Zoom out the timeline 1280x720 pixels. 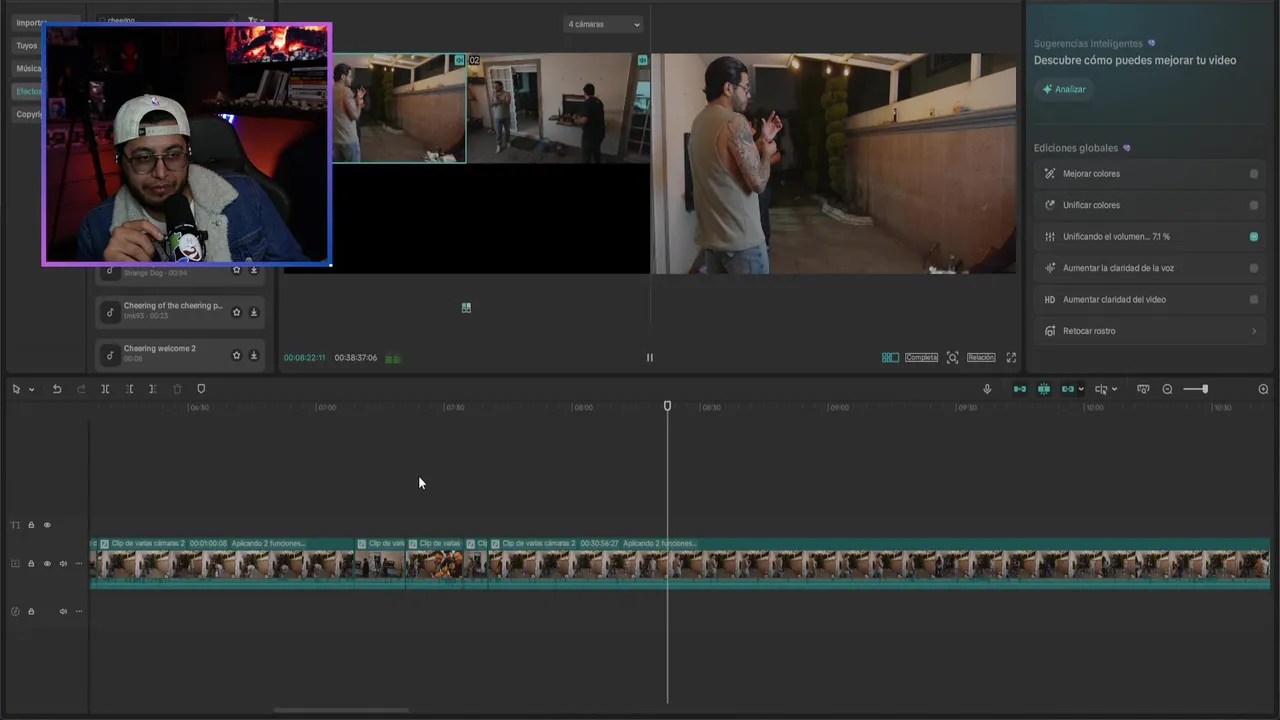point(1167,389)
